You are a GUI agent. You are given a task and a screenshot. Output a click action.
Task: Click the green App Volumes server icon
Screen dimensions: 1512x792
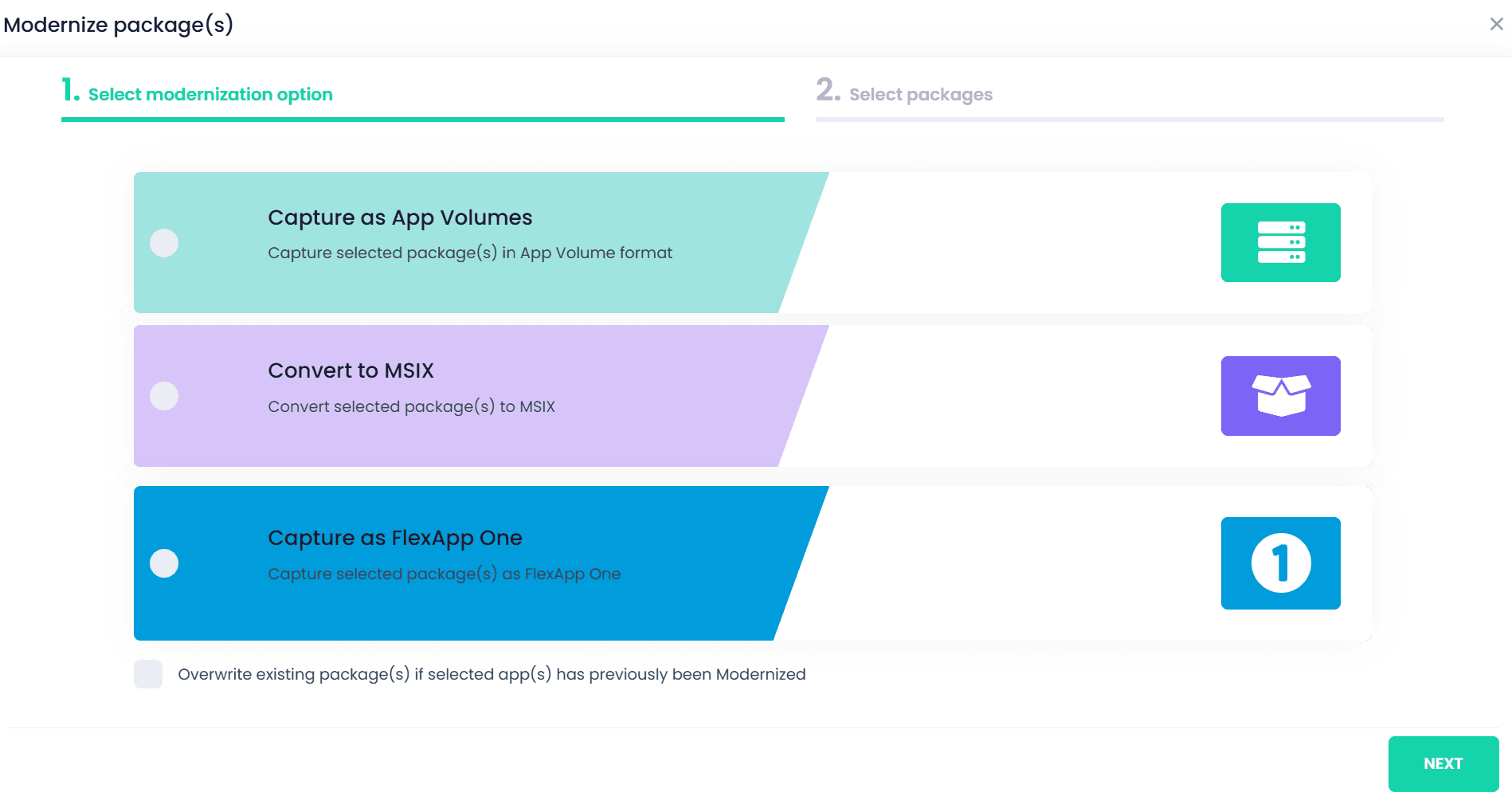point(1280,242)
